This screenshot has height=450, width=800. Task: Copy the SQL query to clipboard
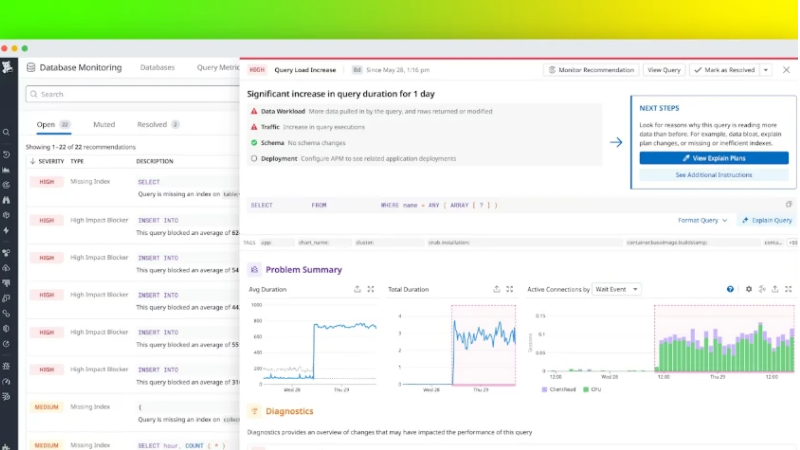tap(788, 204)
